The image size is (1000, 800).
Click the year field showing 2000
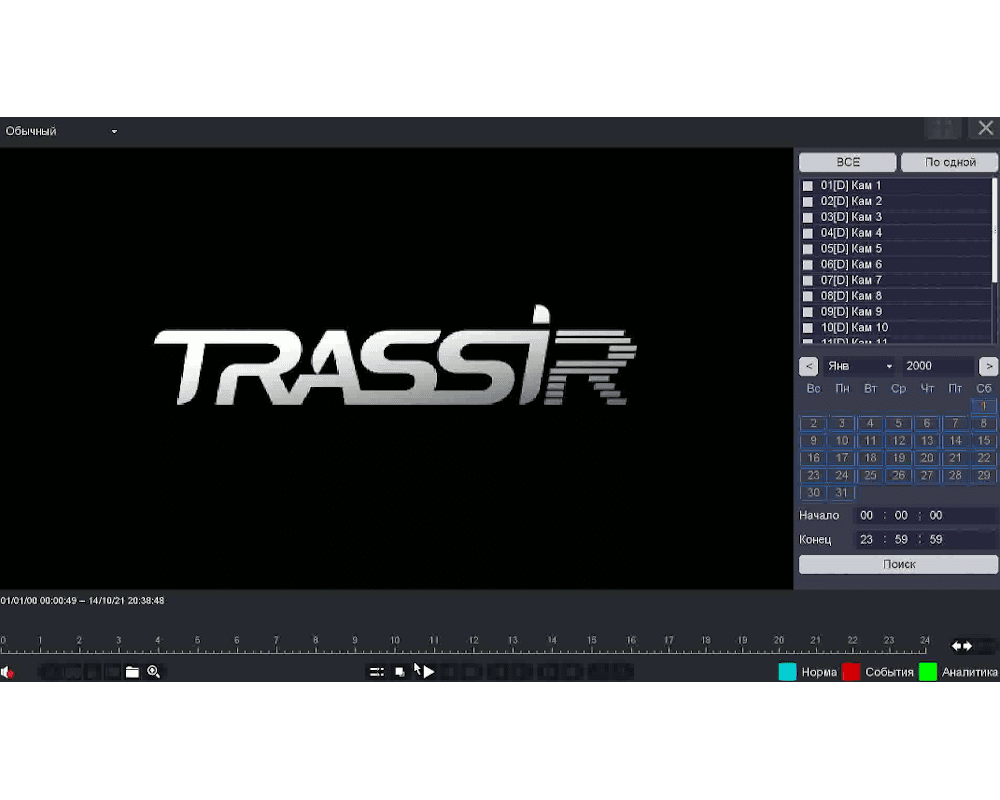(x=938, y=366)
